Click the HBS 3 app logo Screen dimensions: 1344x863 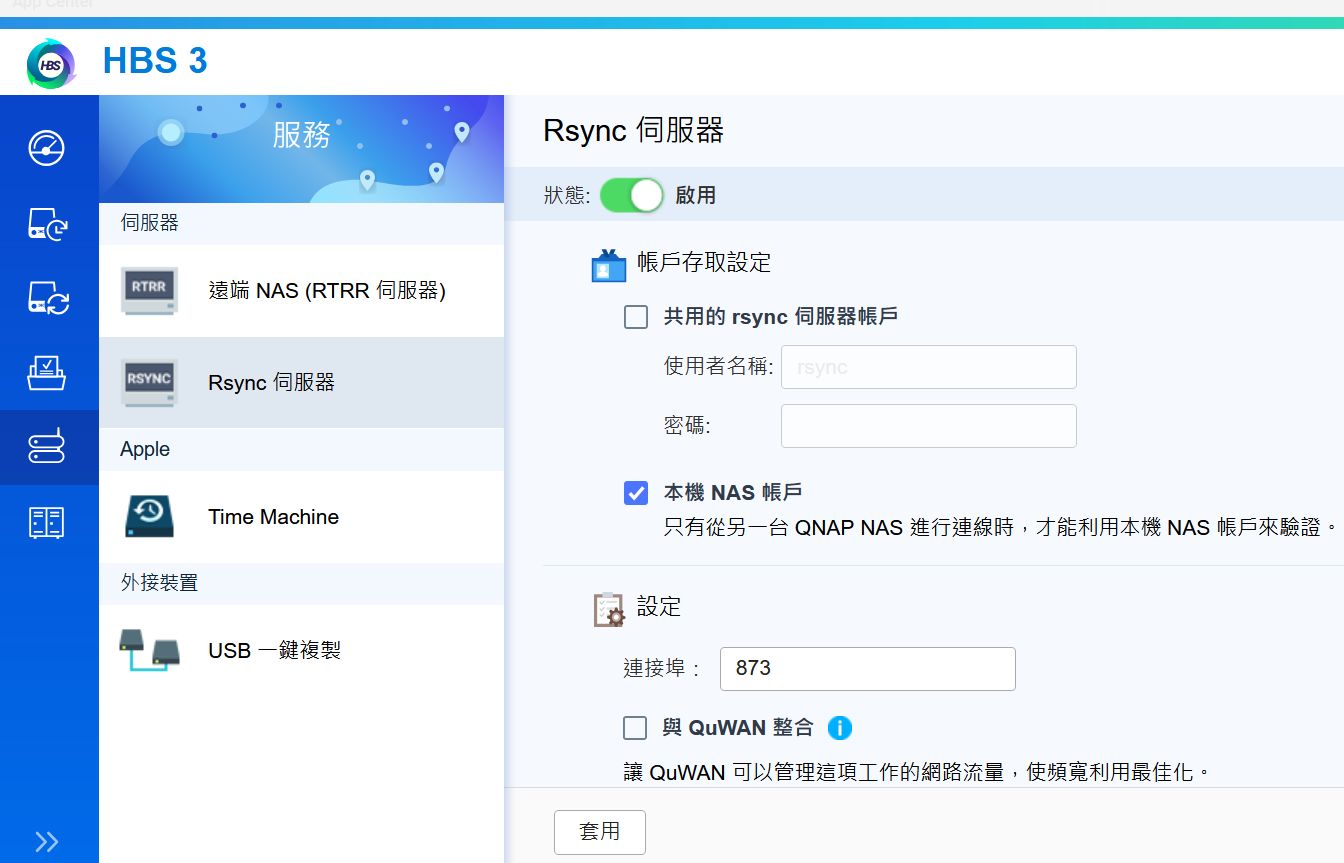(50, 64)
